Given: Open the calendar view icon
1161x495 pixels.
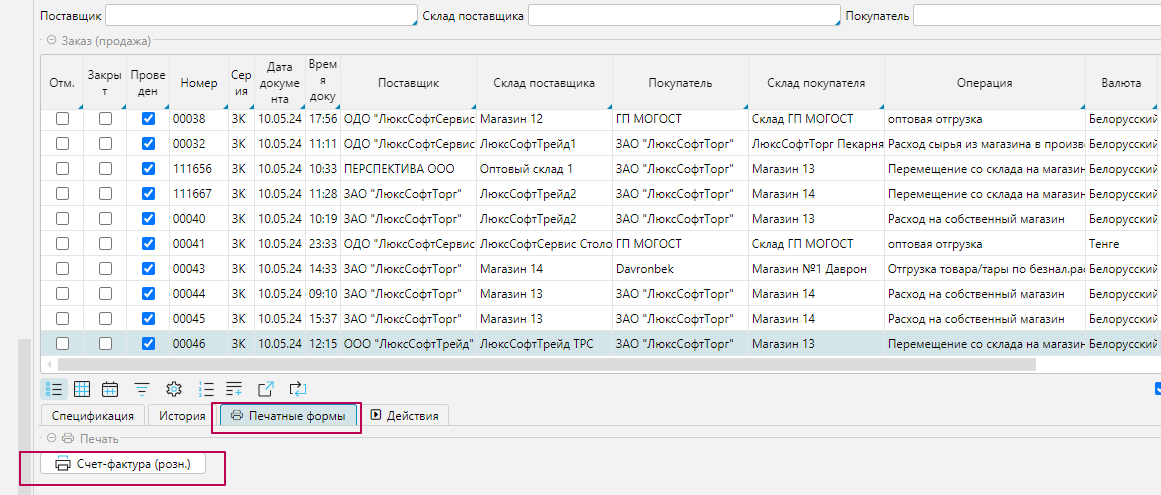Looking at the screenshot, I should (x=110, y=389).
